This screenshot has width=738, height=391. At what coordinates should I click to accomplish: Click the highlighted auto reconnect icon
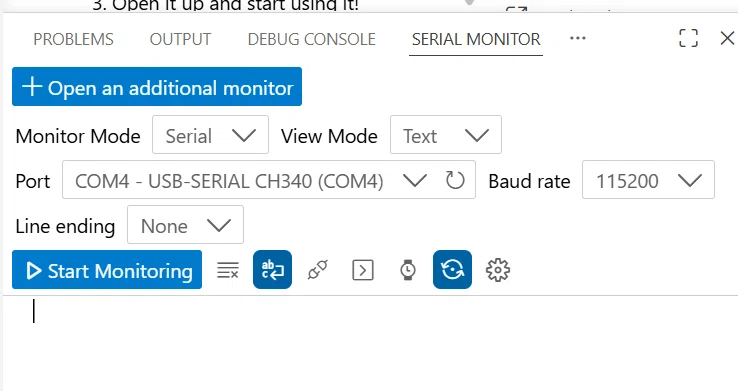point(452,270)
